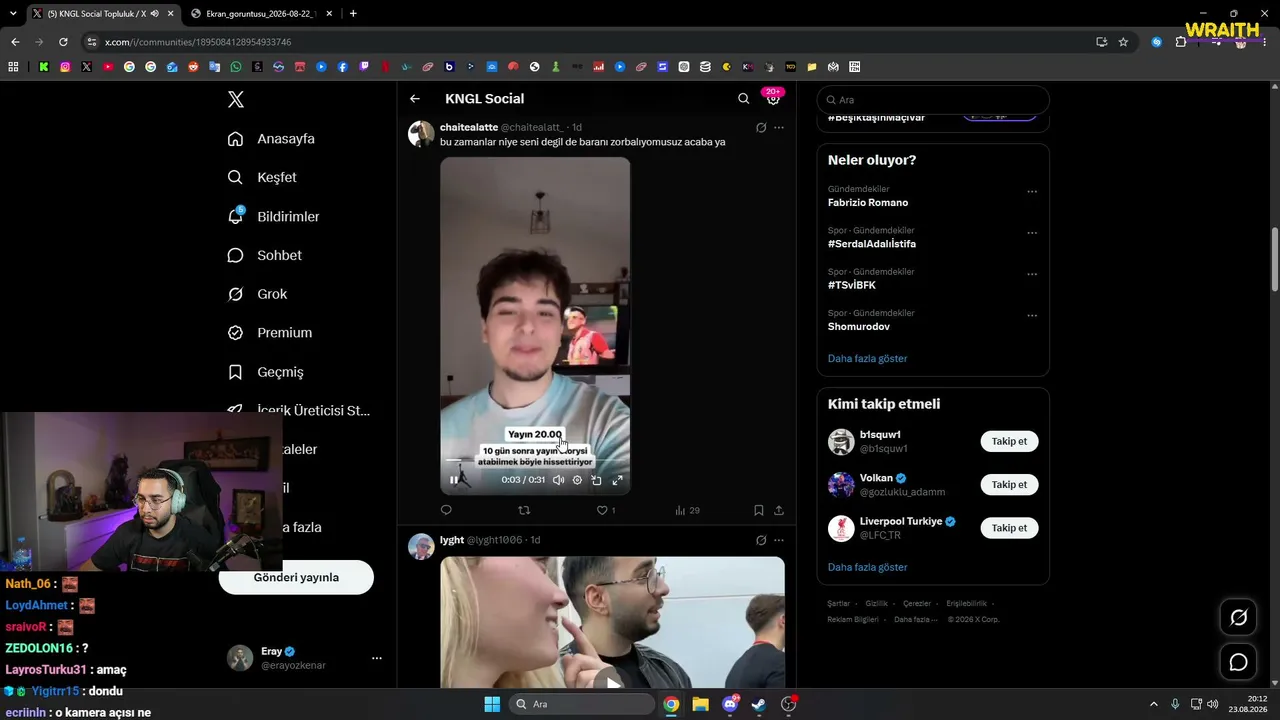Go to X home via the X logo
The height and width of the screenshot is (720, 1280).
point(236,99)
